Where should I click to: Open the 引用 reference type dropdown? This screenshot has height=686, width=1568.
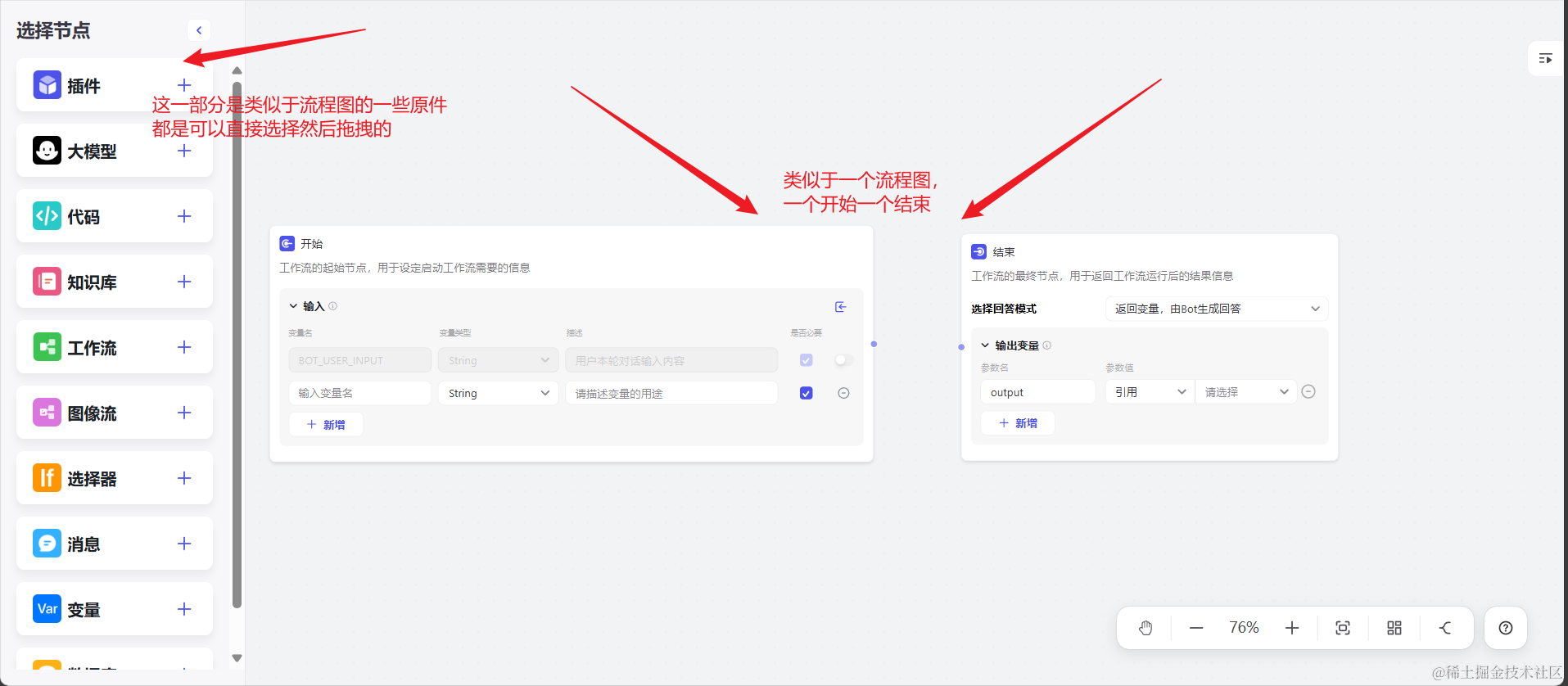1150,392
